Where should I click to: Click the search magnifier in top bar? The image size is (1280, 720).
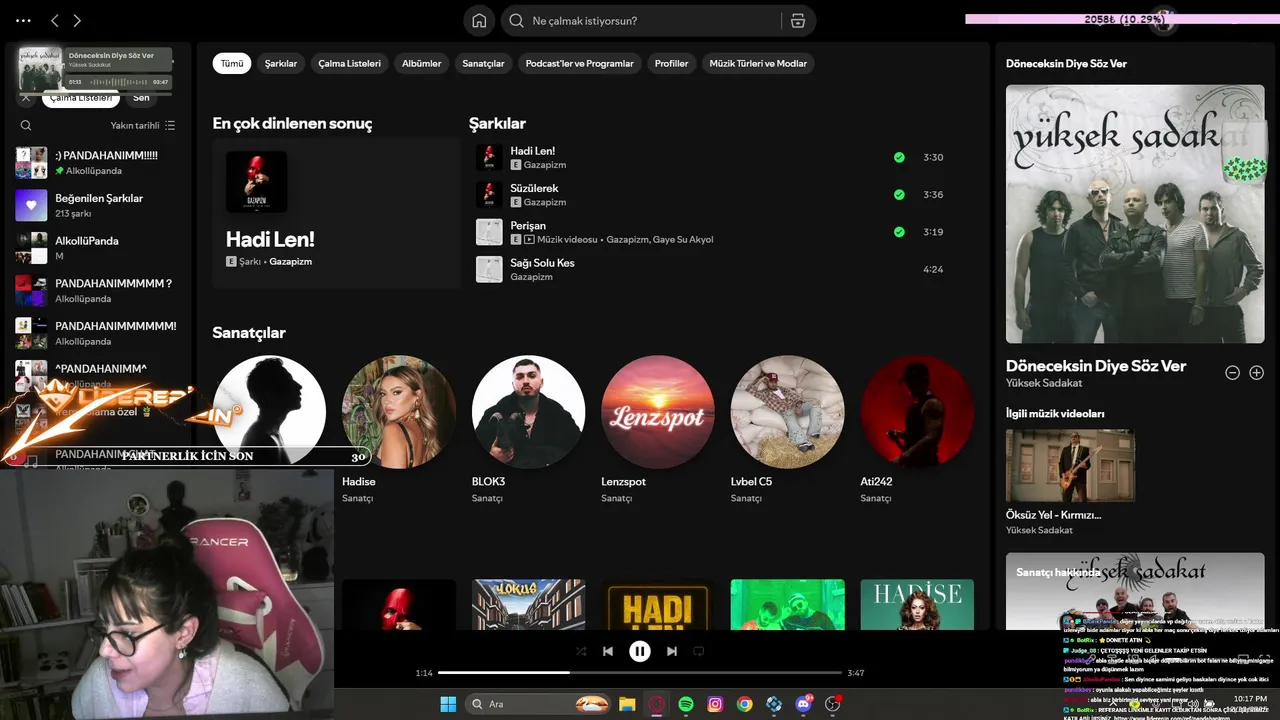point(516,21)
